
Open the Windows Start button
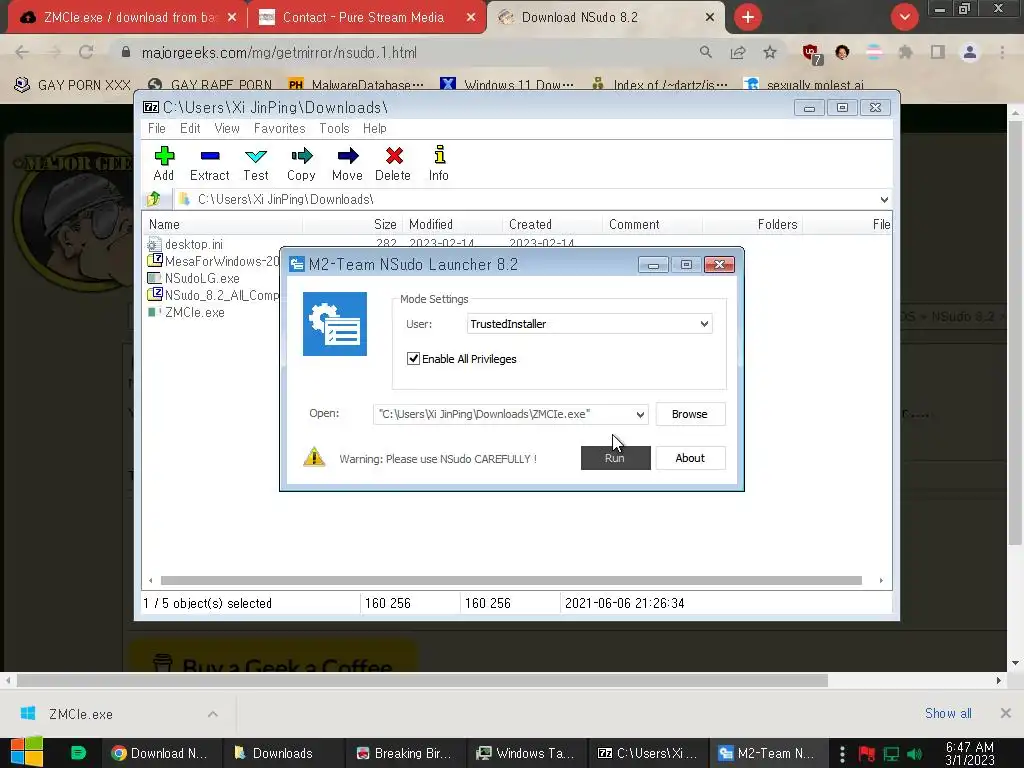coord(26,752)
